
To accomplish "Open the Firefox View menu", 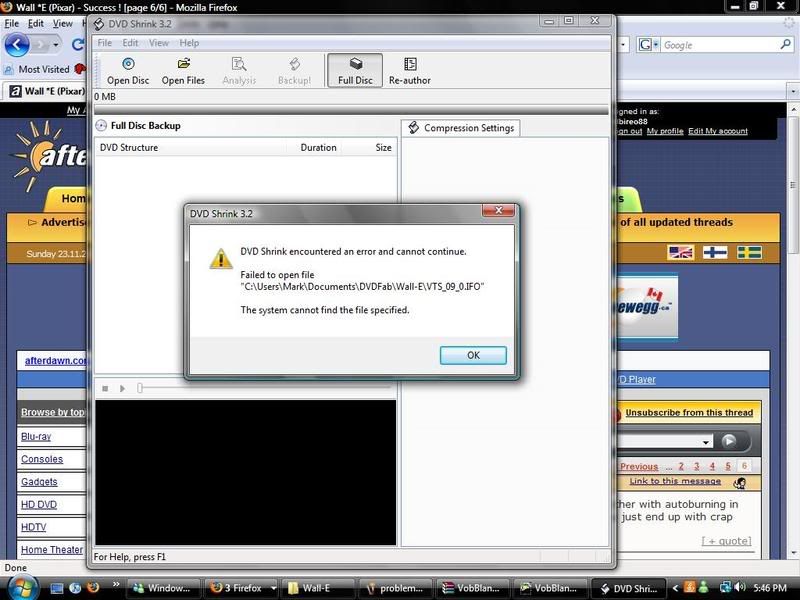I will coord(62,23).
